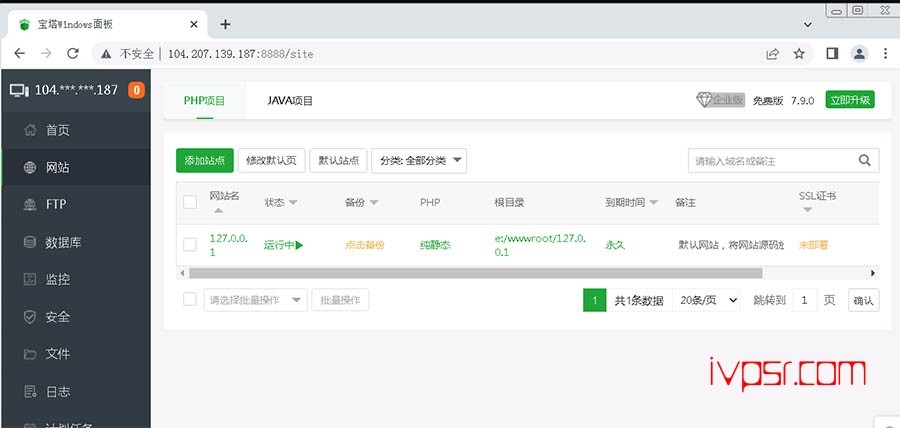This screenshot has height=428, width=900.
Task: Switch to the JAVA项目 tab
Action: point(290,100)
